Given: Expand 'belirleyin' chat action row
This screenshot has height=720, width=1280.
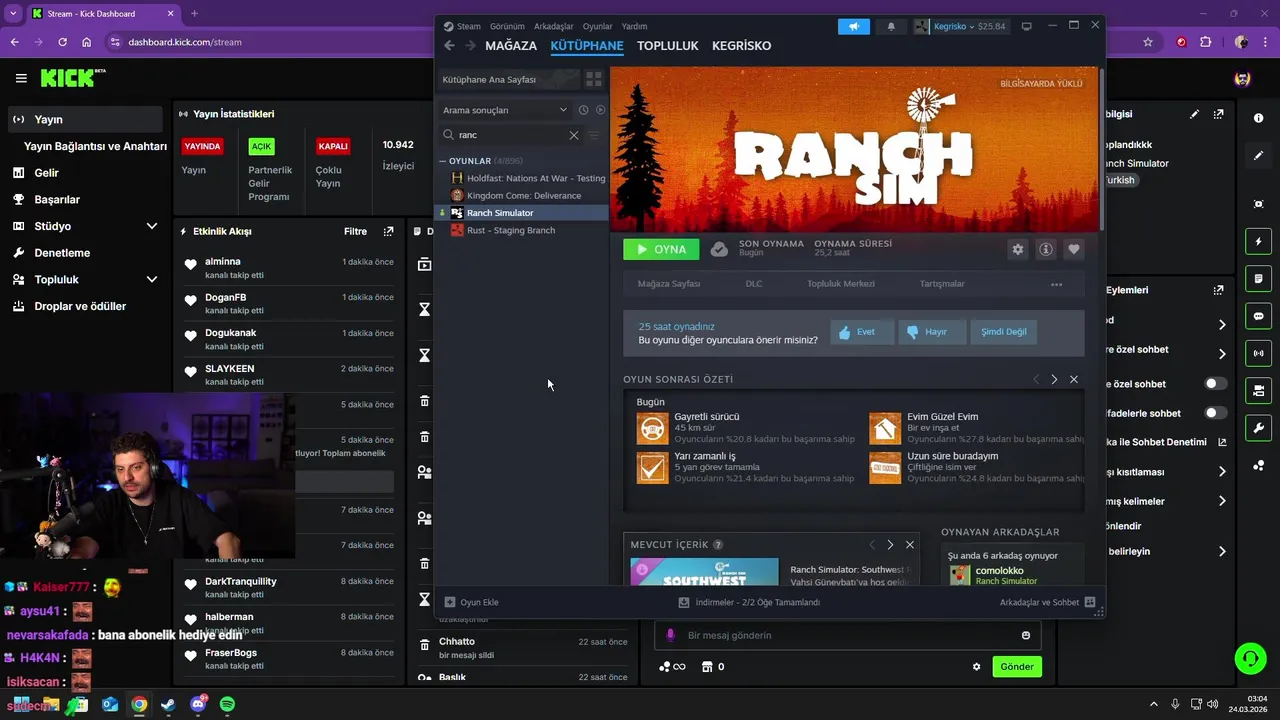Looking at the screenshot, I should click(1222, 551).
